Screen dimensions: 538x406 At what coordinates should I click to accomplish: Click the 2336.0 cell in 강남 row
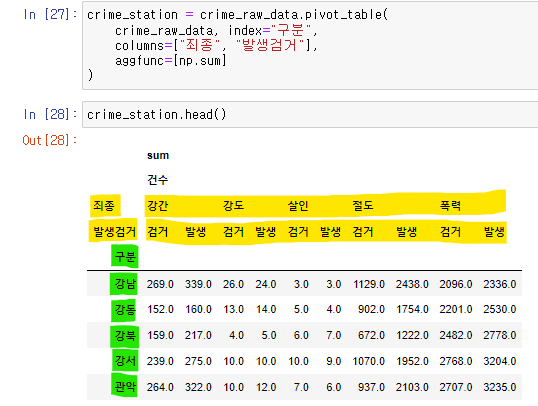[500, 284]
